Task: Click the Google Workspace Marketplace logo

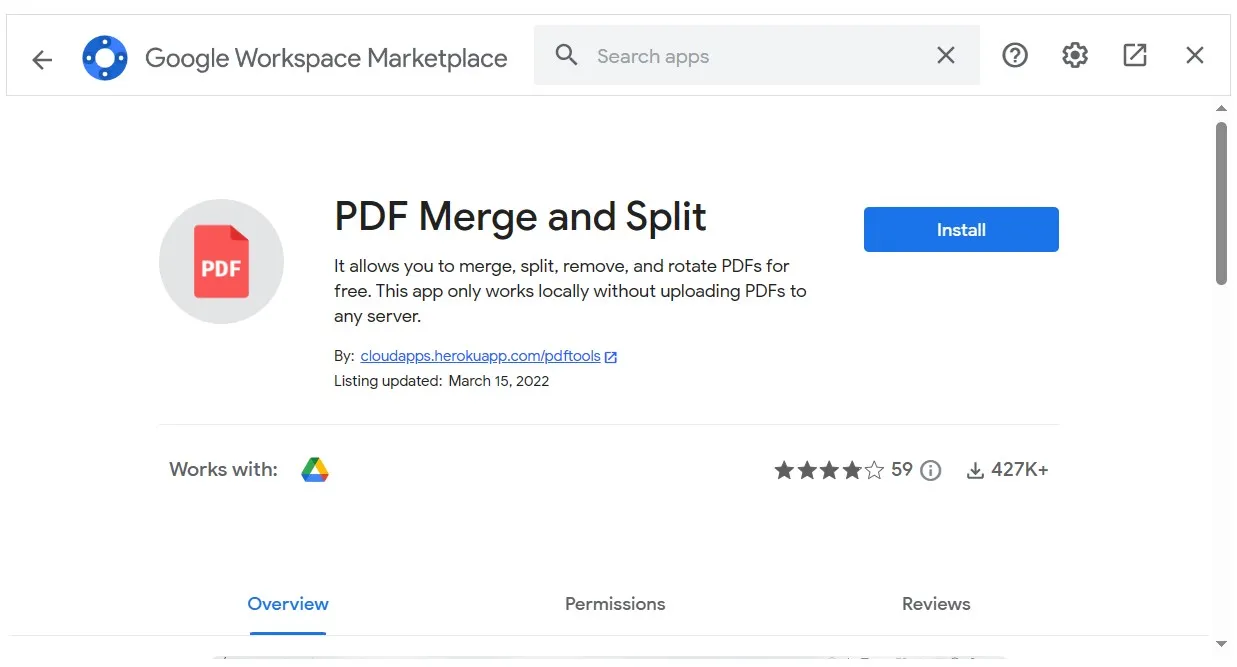Action: (x=105, y=58)
